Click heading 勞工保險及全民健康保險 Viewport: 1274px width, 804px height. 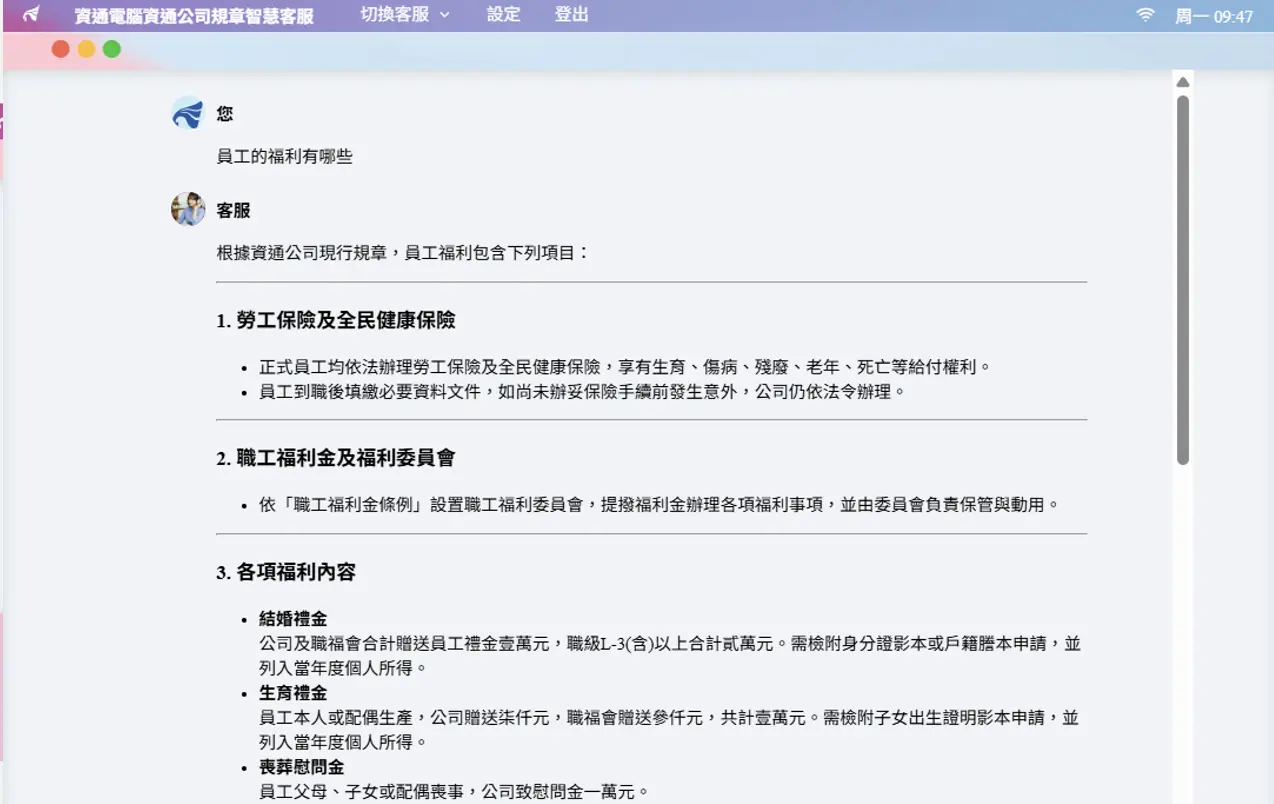336,320
